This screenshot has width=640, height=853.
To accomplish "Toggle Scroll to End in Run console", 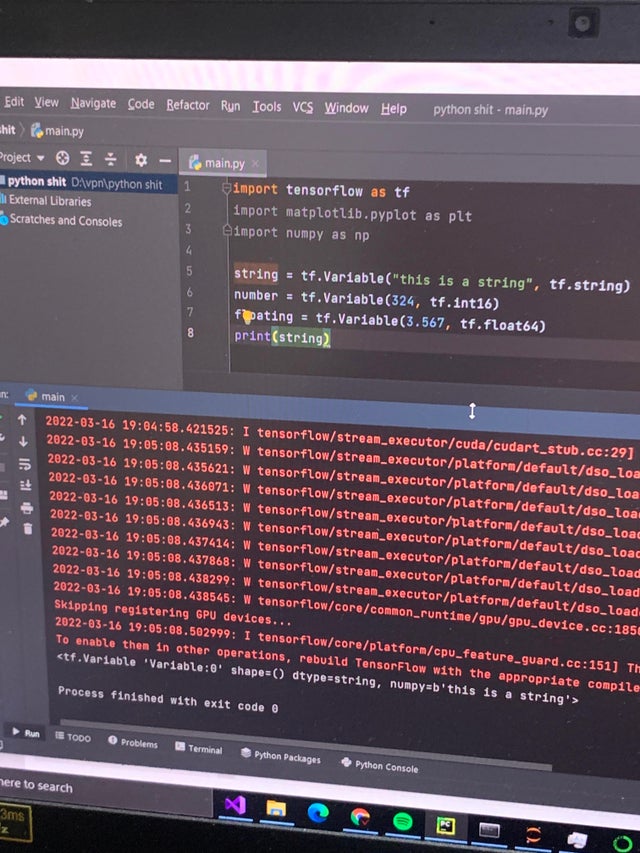I will coord(26,485).
